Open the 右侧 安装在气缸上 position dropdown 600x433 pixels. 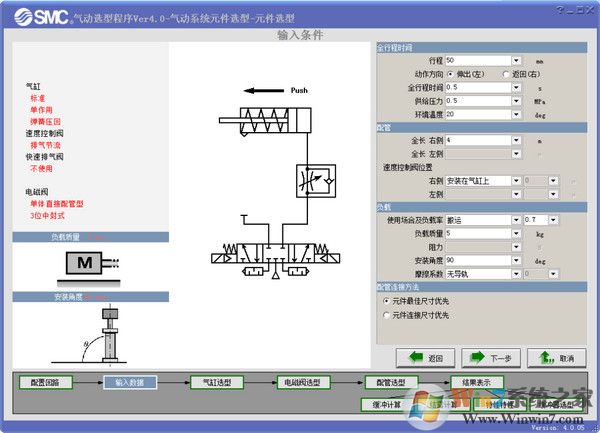[x=516, y=181]
